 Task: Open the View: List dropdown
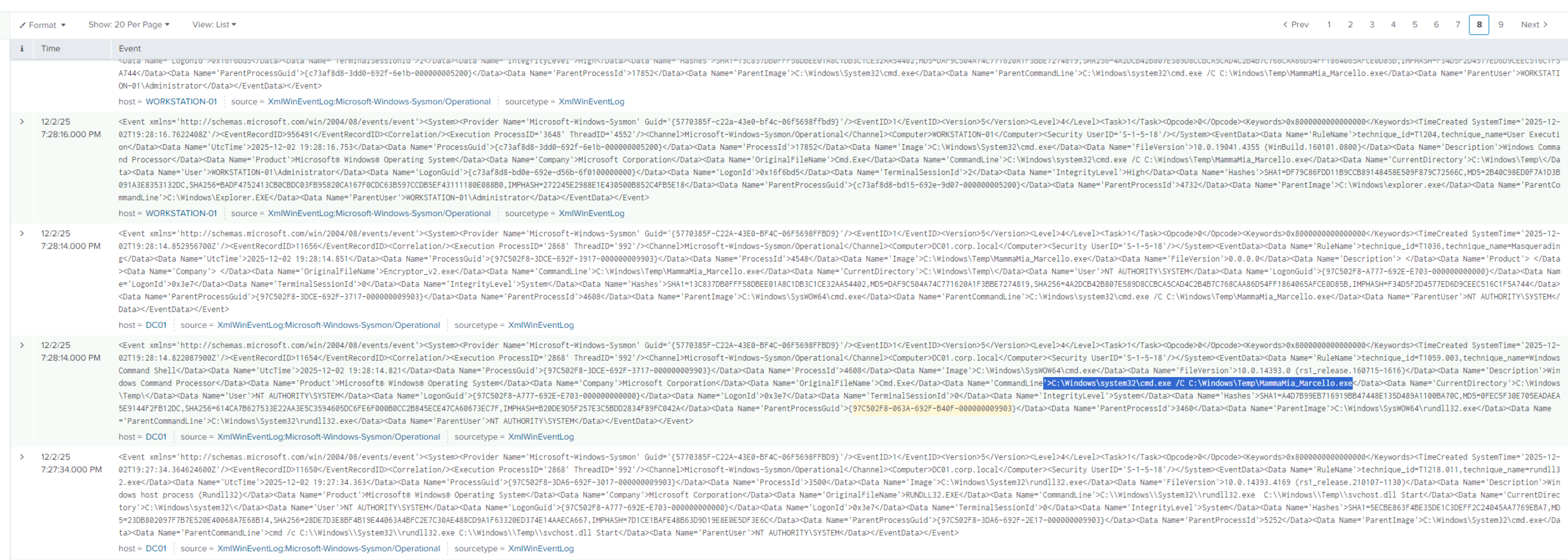tap(214, 24)
